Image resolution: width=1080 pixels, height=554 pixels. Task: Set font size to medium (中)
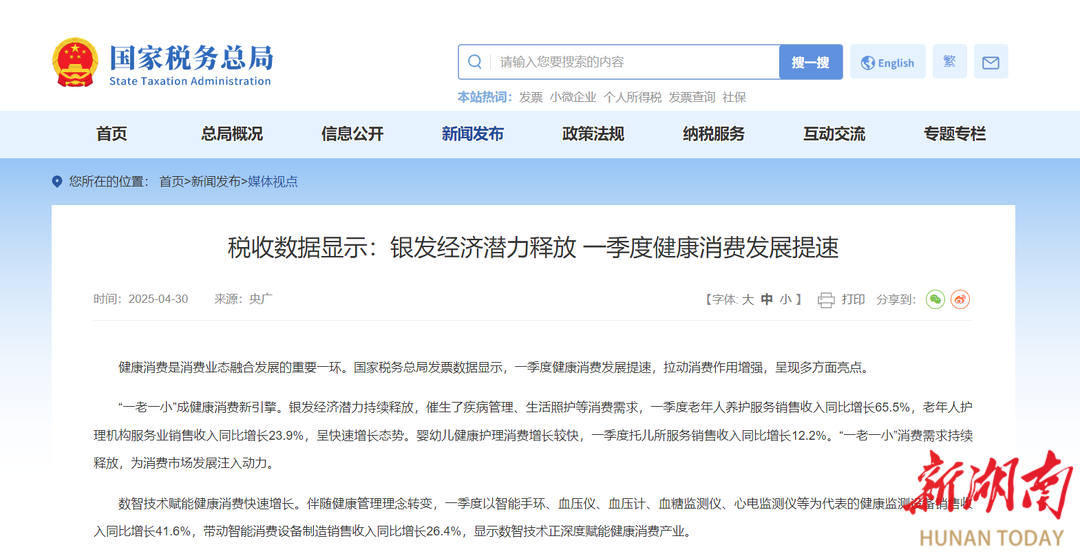[x=766, y=300]
